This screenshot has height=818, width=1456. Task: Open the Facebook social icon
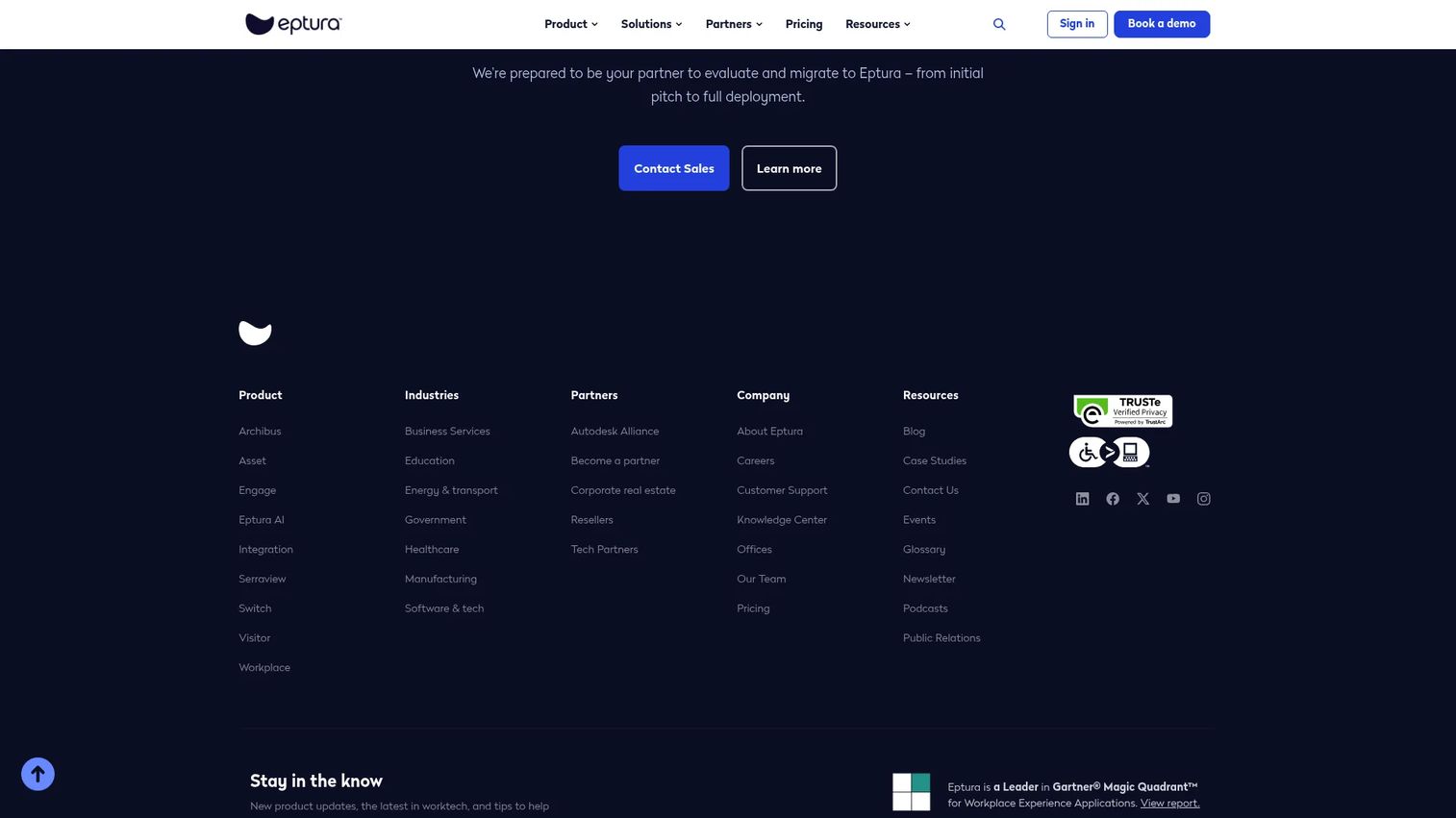click(x=1113, y=499)
